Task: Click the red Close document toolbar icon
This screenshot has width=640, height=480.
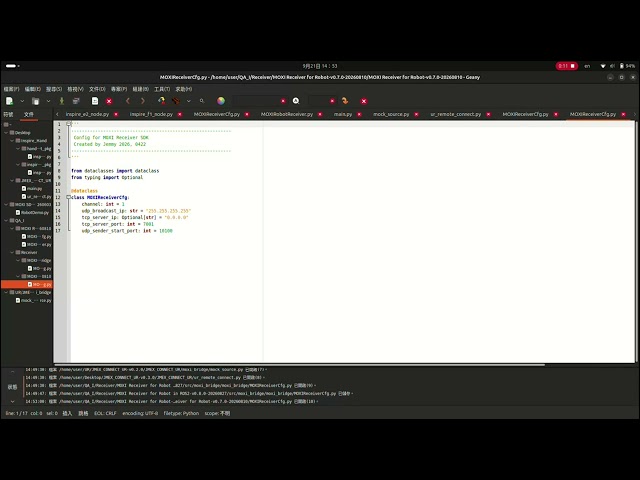Action: pos(109,101)
